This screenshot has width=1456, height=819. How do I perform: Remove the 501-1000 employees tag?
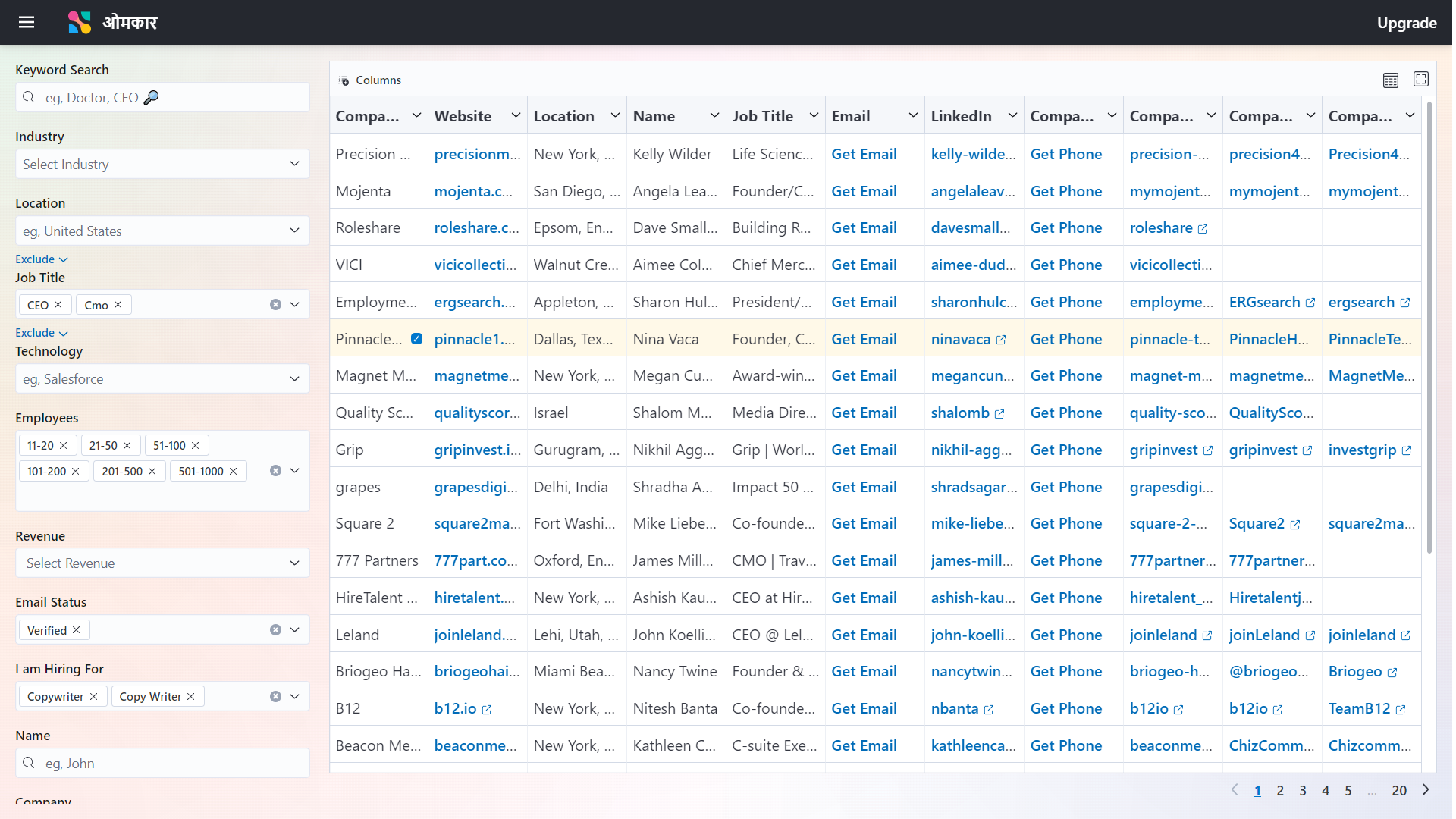[234, 471]
